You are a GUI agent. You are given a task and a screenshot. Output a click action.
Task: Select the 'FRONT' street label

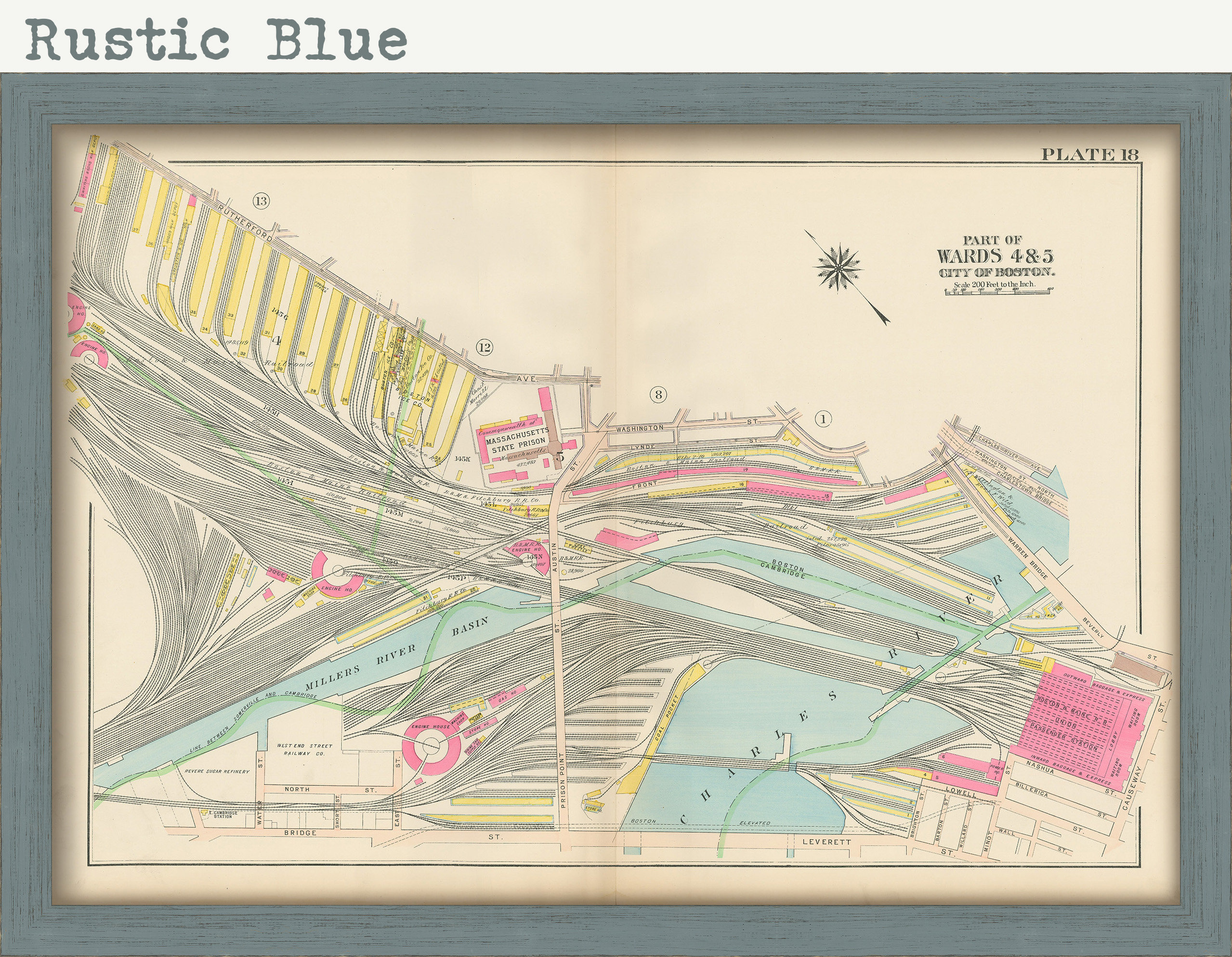(x=645, y=484)
